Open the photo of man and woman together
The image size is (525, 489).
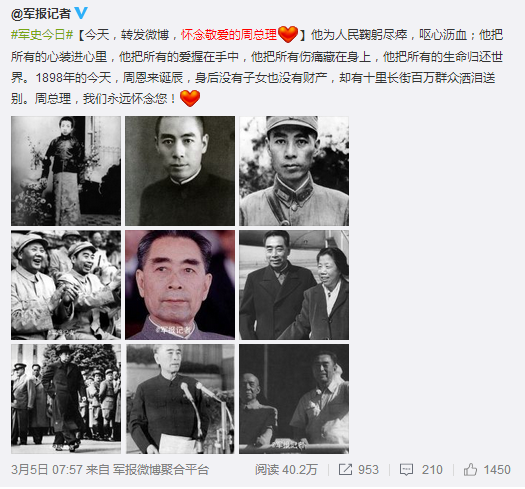click(x=294, y=285)
